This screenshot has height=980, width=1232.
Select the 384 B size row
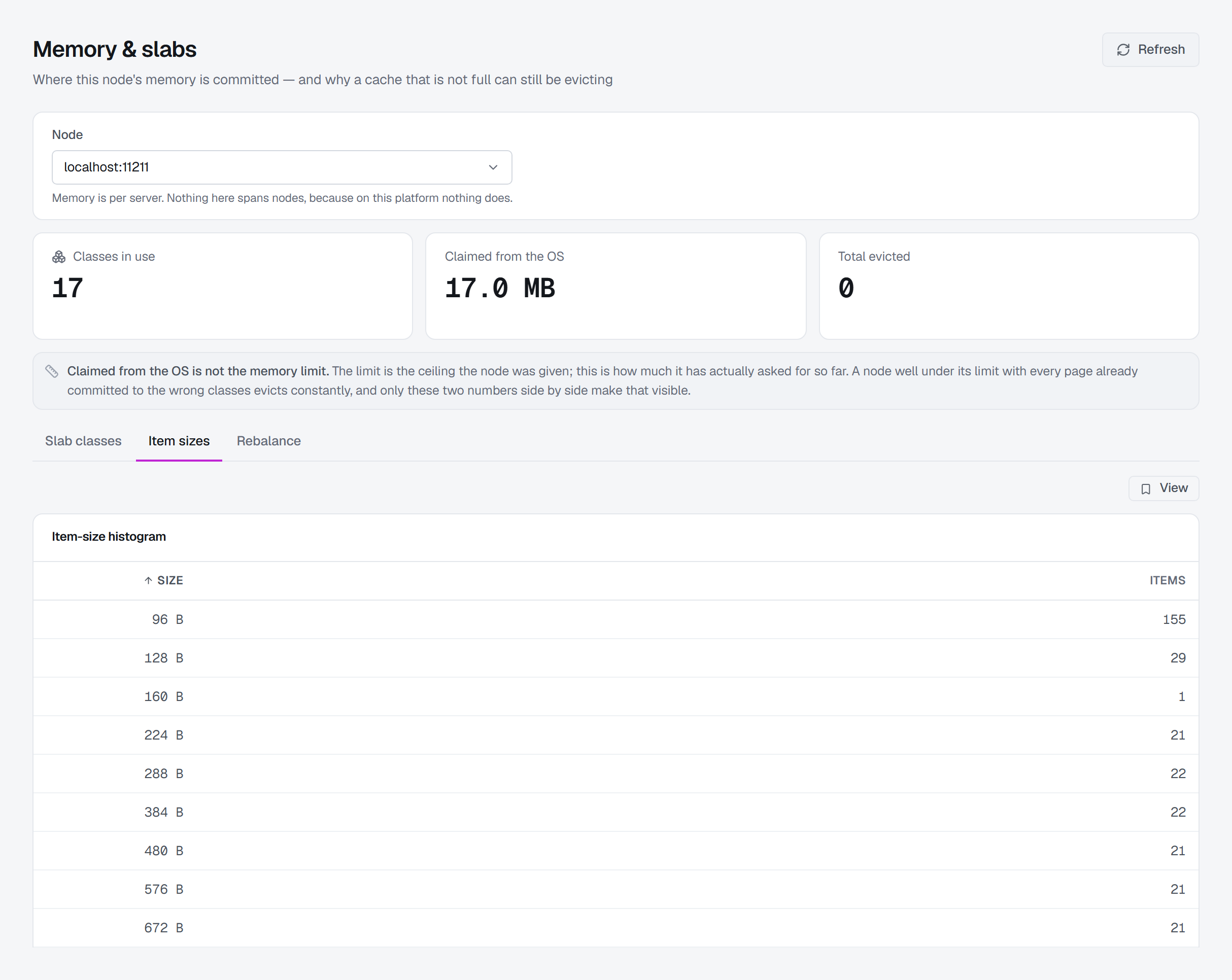pos(615,812)
